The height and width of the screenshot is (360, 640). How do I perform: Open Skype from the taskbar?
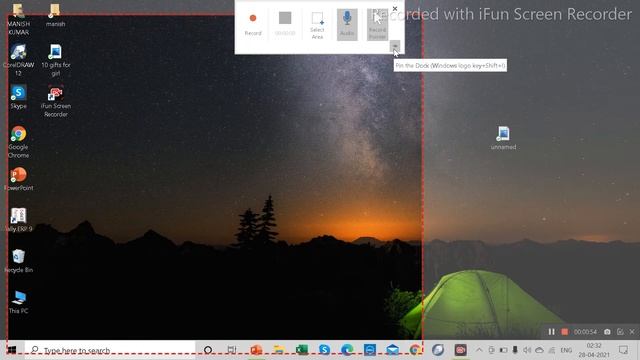(x=324, y=350)
